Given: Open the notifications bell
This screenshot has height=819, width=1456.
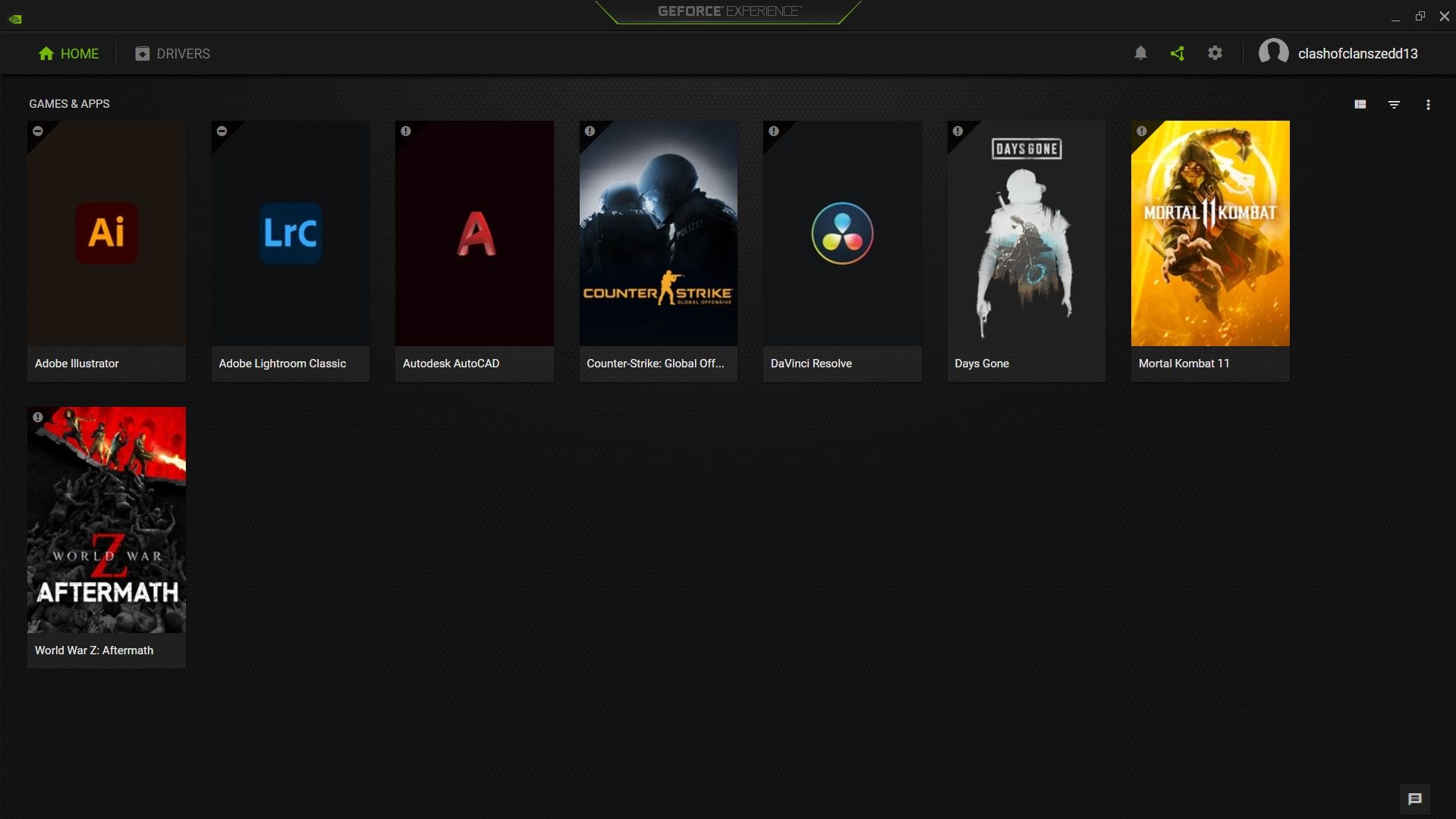Looking at the screenshot, I should point(1140,53).
